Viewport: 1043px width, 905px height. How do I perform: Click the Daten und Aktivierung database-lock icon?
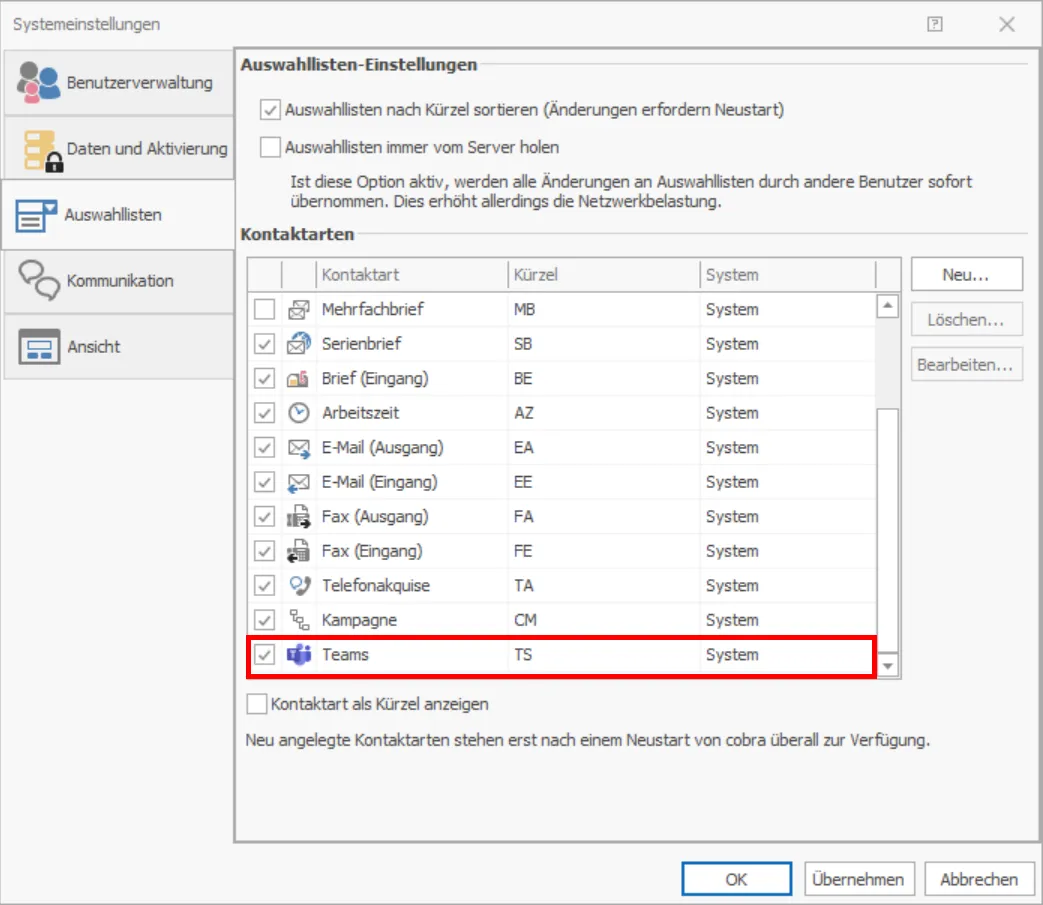pyautogui.click(x=43, y=150)
